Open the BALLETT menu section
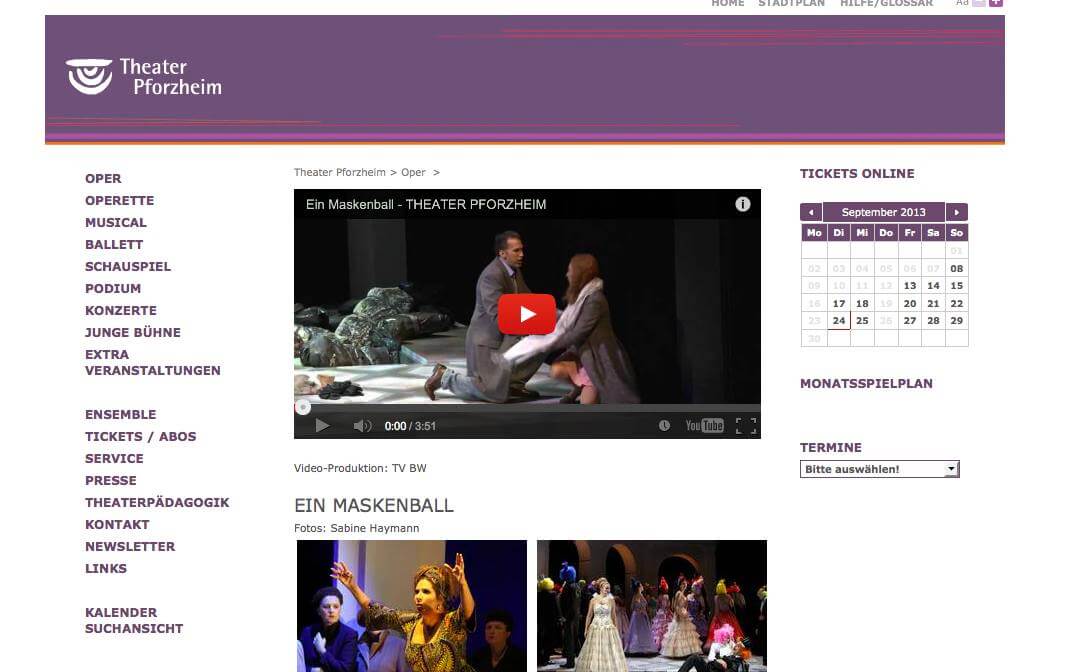The height and width of the screenshot is (672, 1083). pos(114,244)
